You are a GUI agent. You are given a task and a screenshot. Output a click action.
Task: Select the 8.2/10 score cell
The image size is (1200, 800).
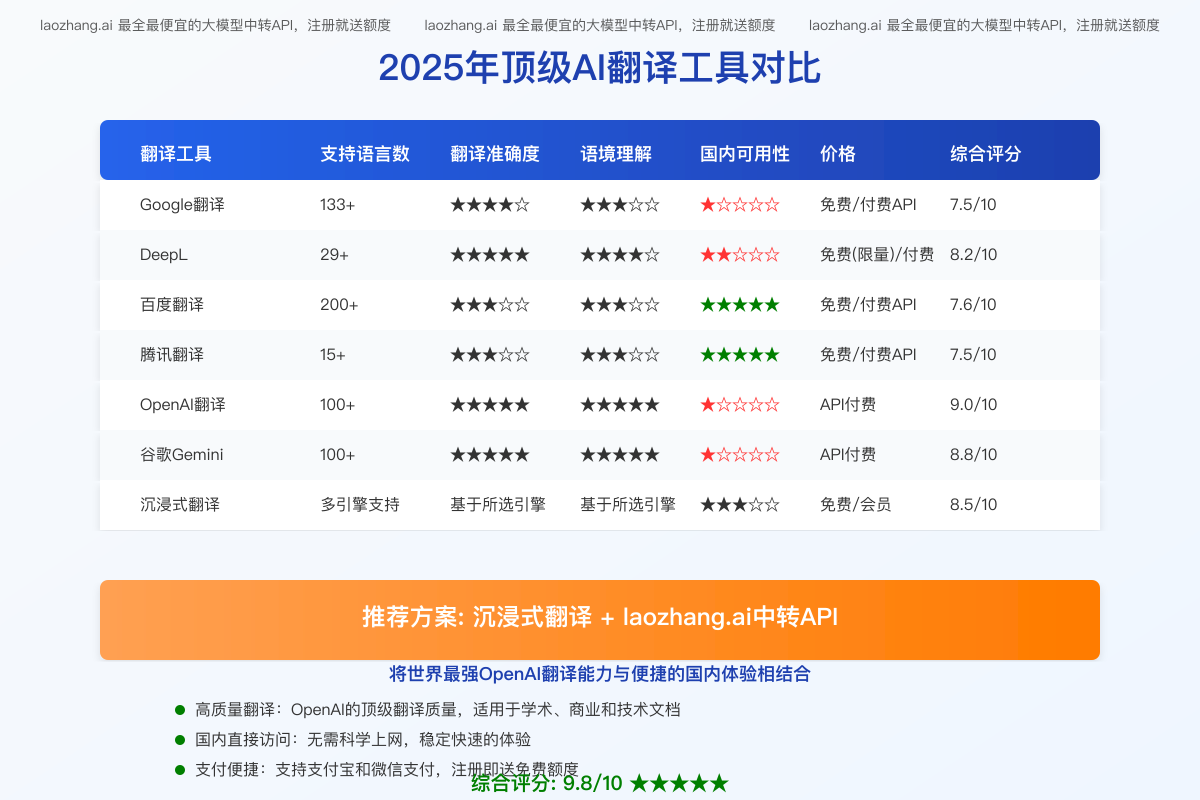974,255
